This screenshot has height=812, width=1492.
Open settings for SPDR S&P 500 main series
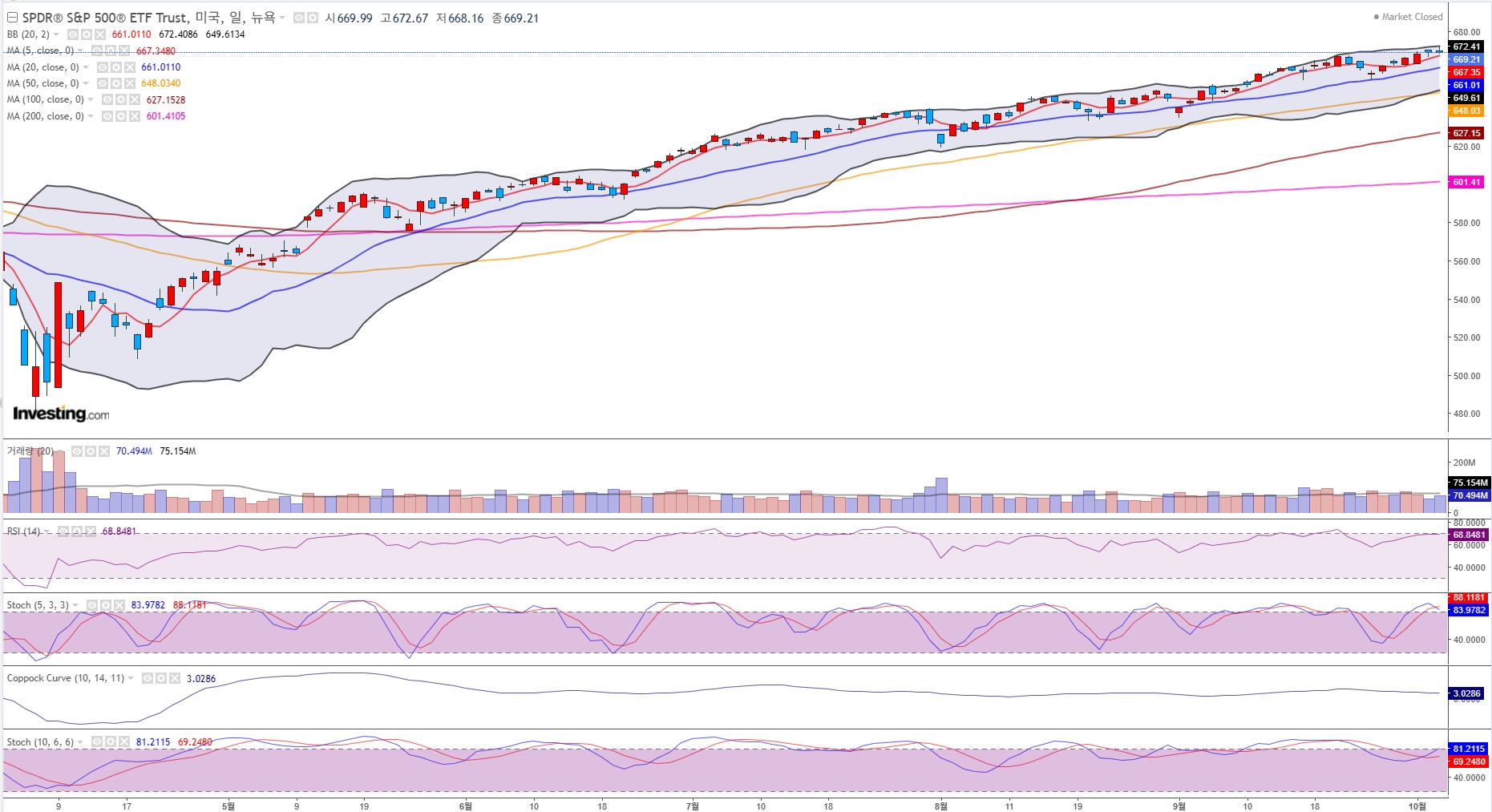pos(312,18)
